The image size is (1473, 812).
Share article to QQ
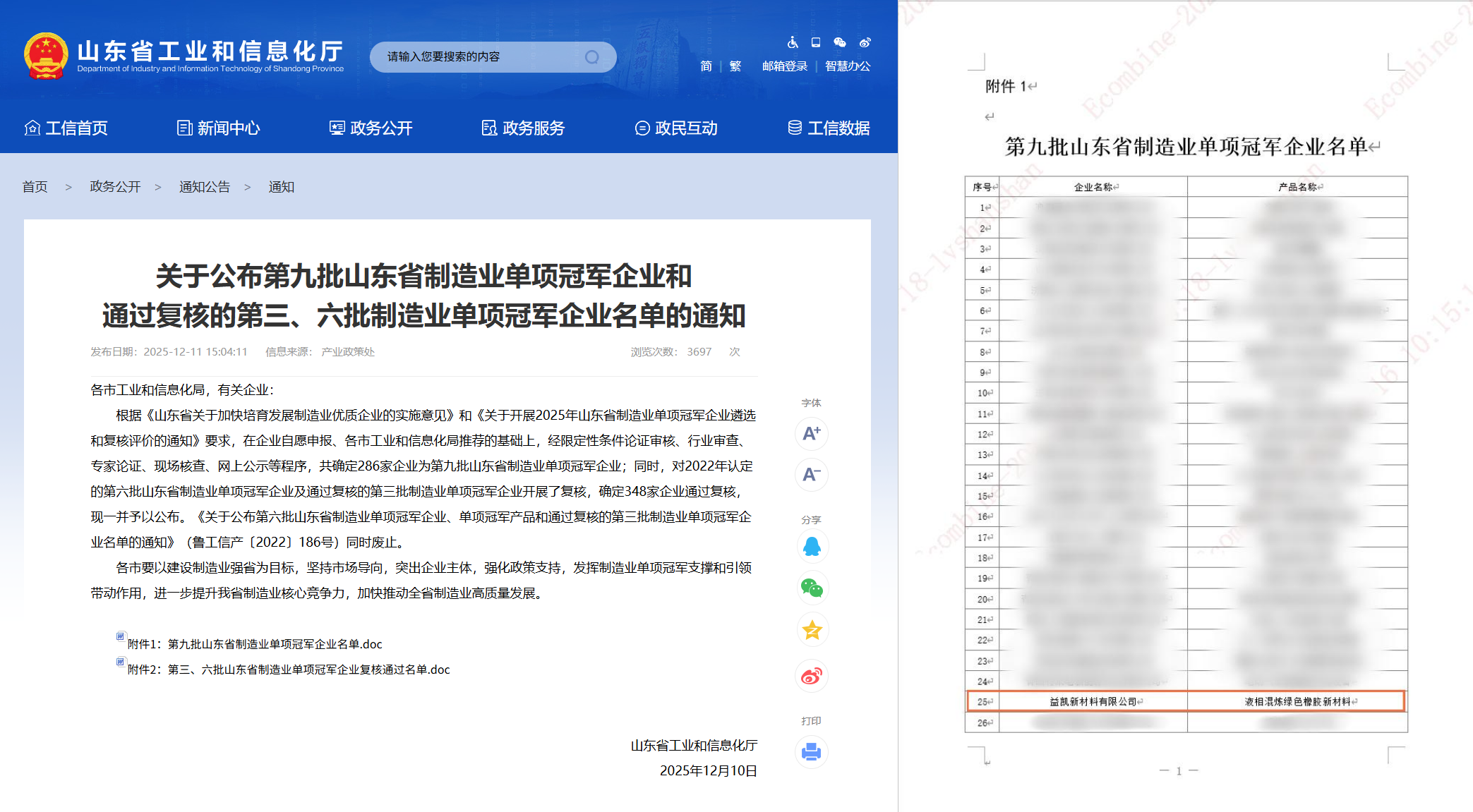pos(812,547)
